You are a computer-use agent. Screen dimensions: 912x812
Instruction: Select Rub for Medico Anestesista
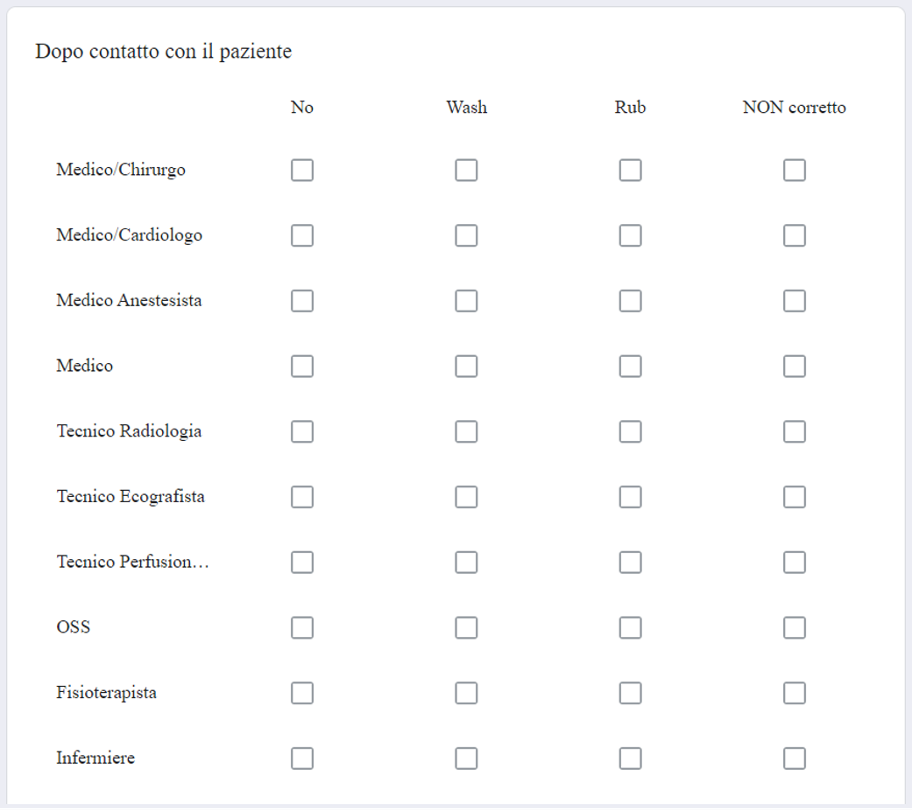tap(630, 301)
